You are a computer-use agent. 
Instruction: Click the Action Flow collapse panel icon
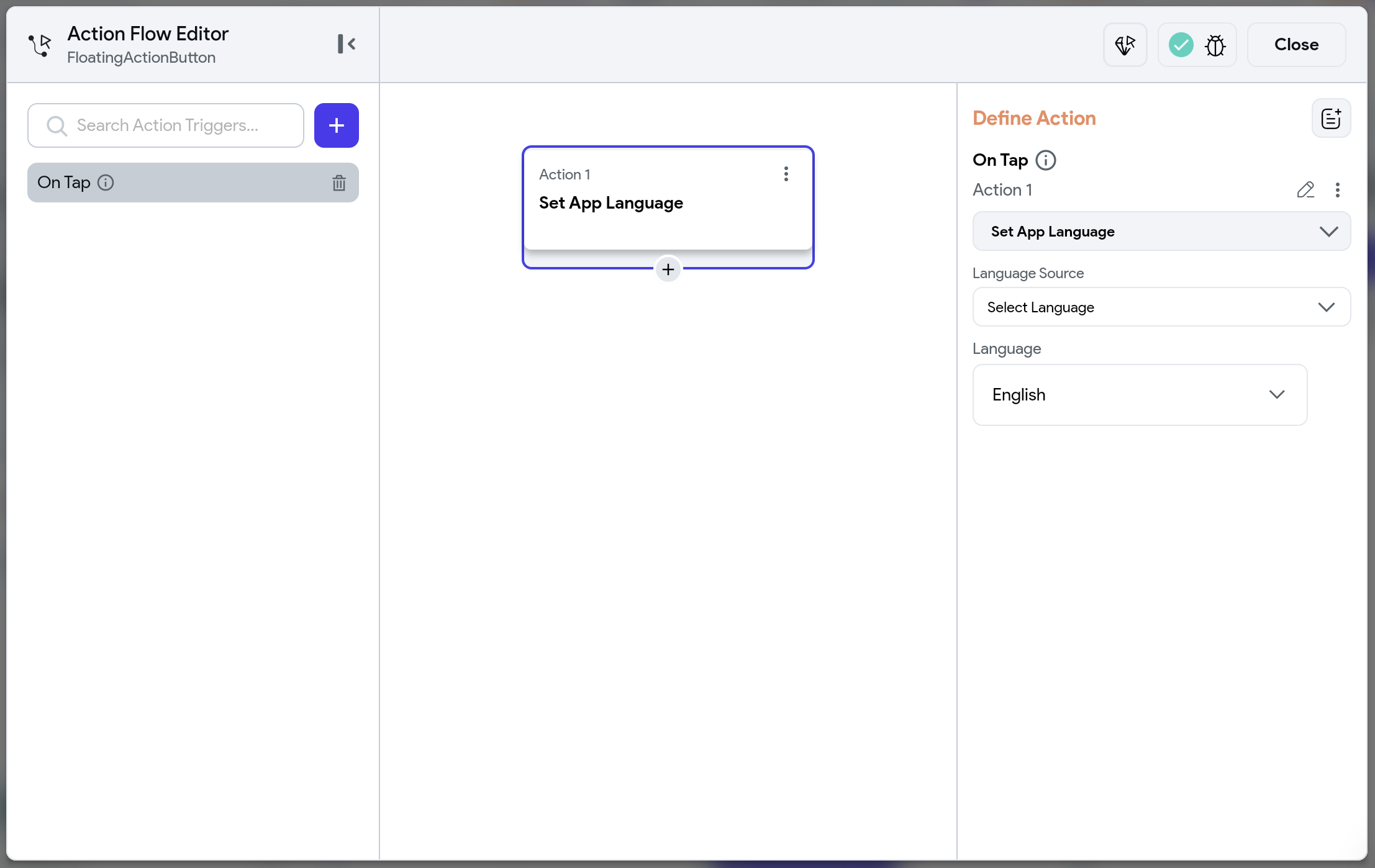click(x=346, y=44)
